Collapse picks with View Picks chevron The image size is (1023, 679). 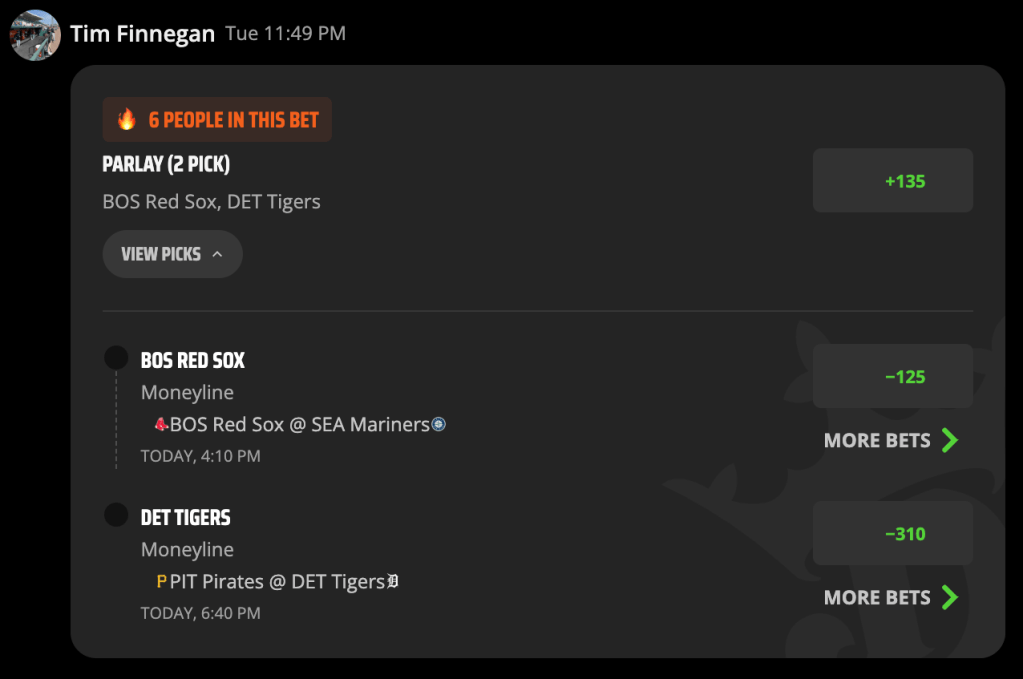point(217,254)
